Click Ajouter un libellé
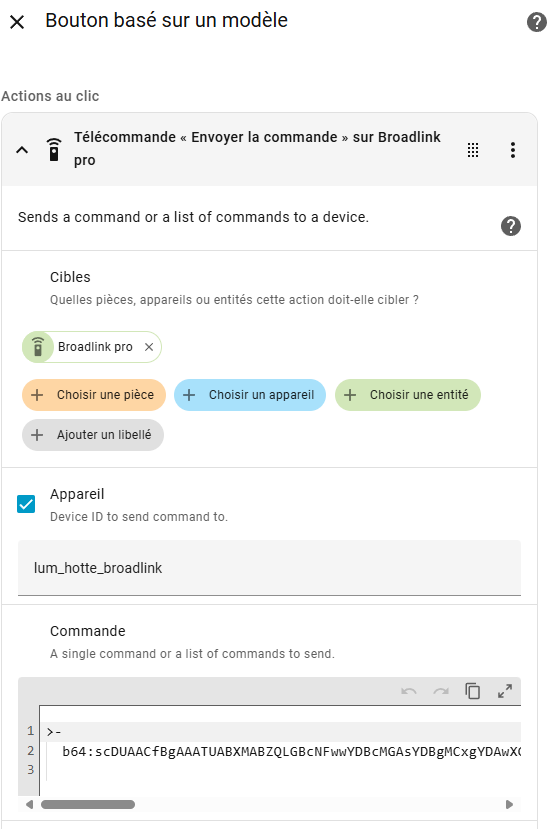This screenshot has width=560, height=829. (x=93, y=435)
